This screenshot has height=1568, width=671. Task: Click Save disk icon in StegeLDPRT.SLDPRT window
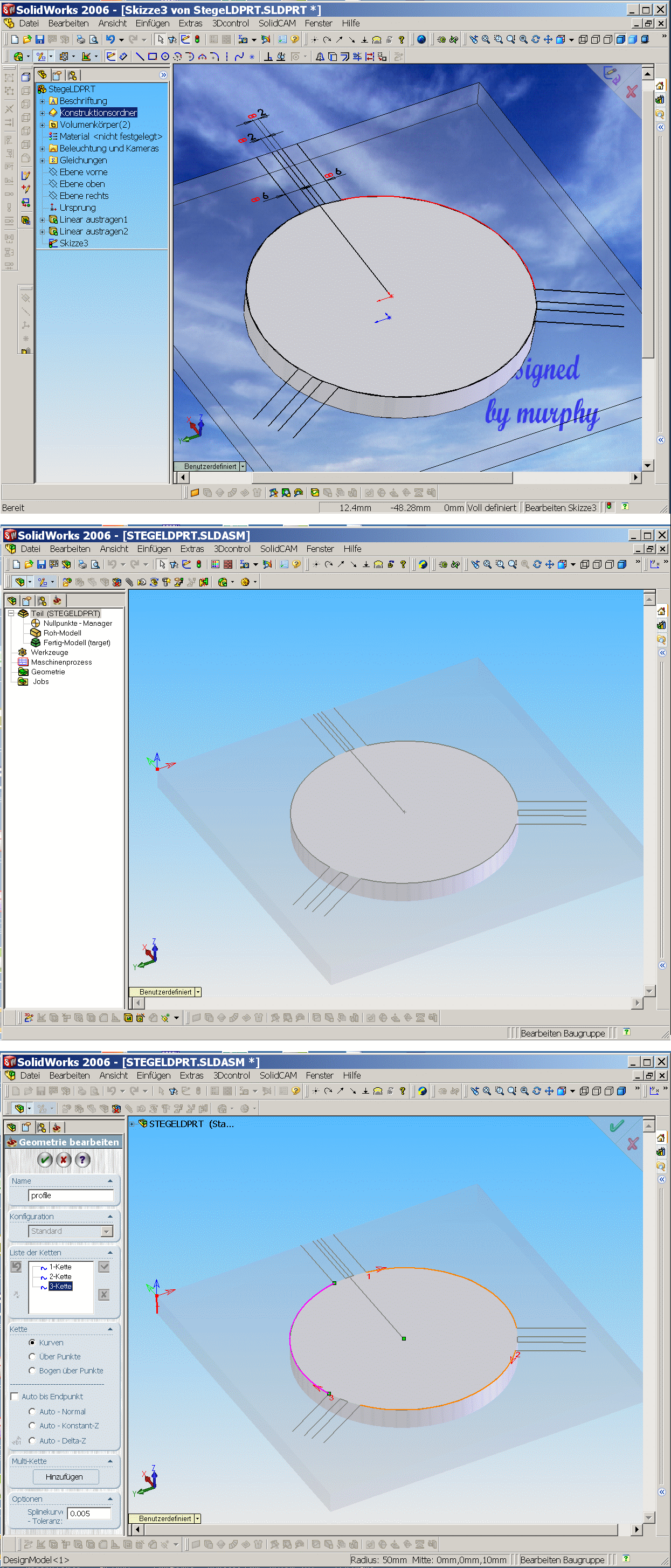(x=39, y=39)
